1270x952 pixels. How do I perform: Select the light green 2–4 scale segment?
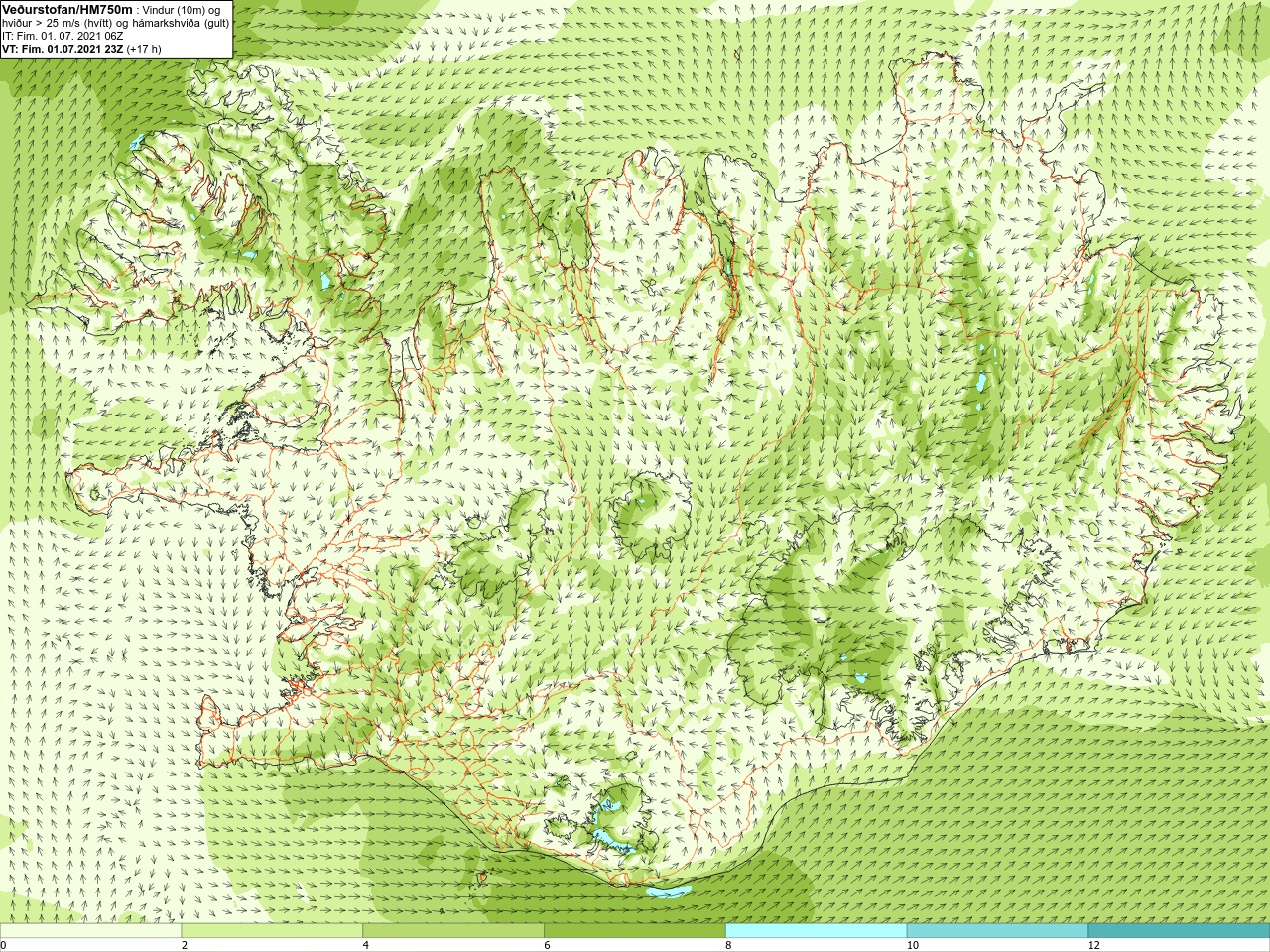(x=273, y=931)
